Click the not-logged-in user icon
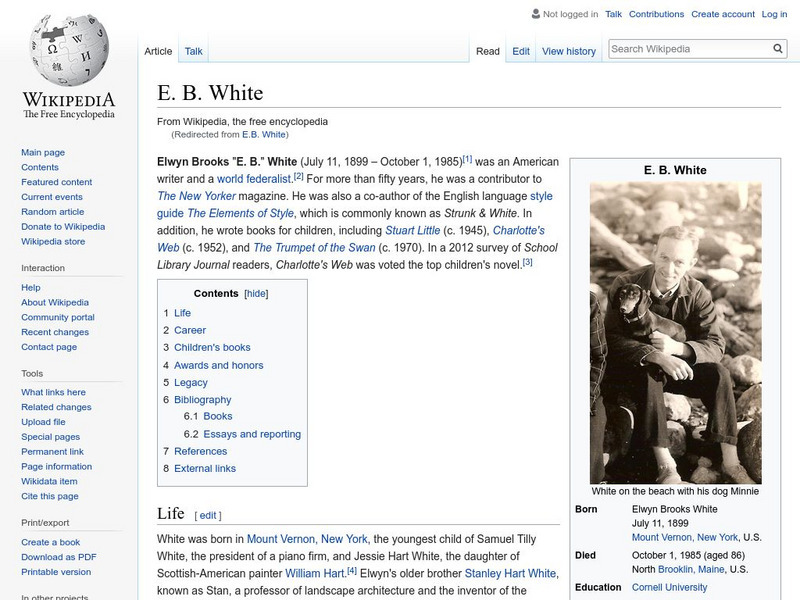This screenshot has height=600, width=800. pyautogui.click(x=536, y=14)
